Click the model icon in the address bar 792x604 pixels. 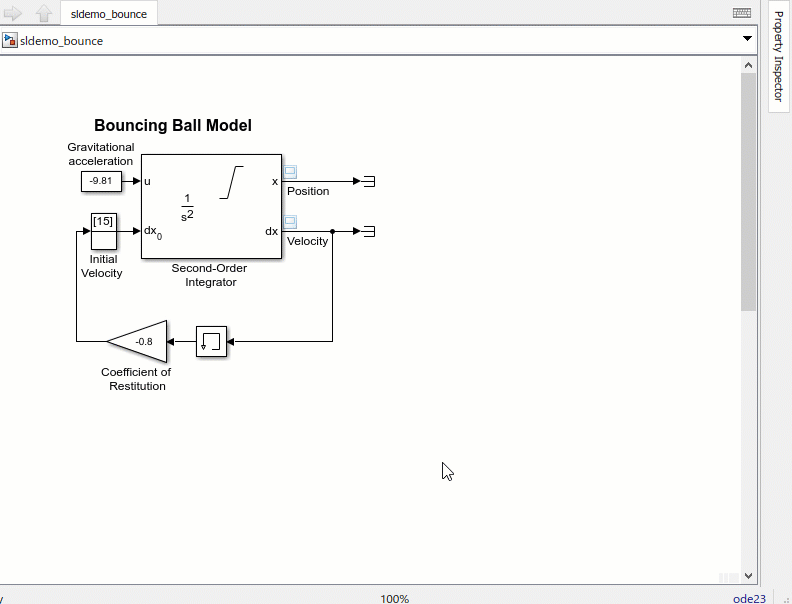coord(10,41)
